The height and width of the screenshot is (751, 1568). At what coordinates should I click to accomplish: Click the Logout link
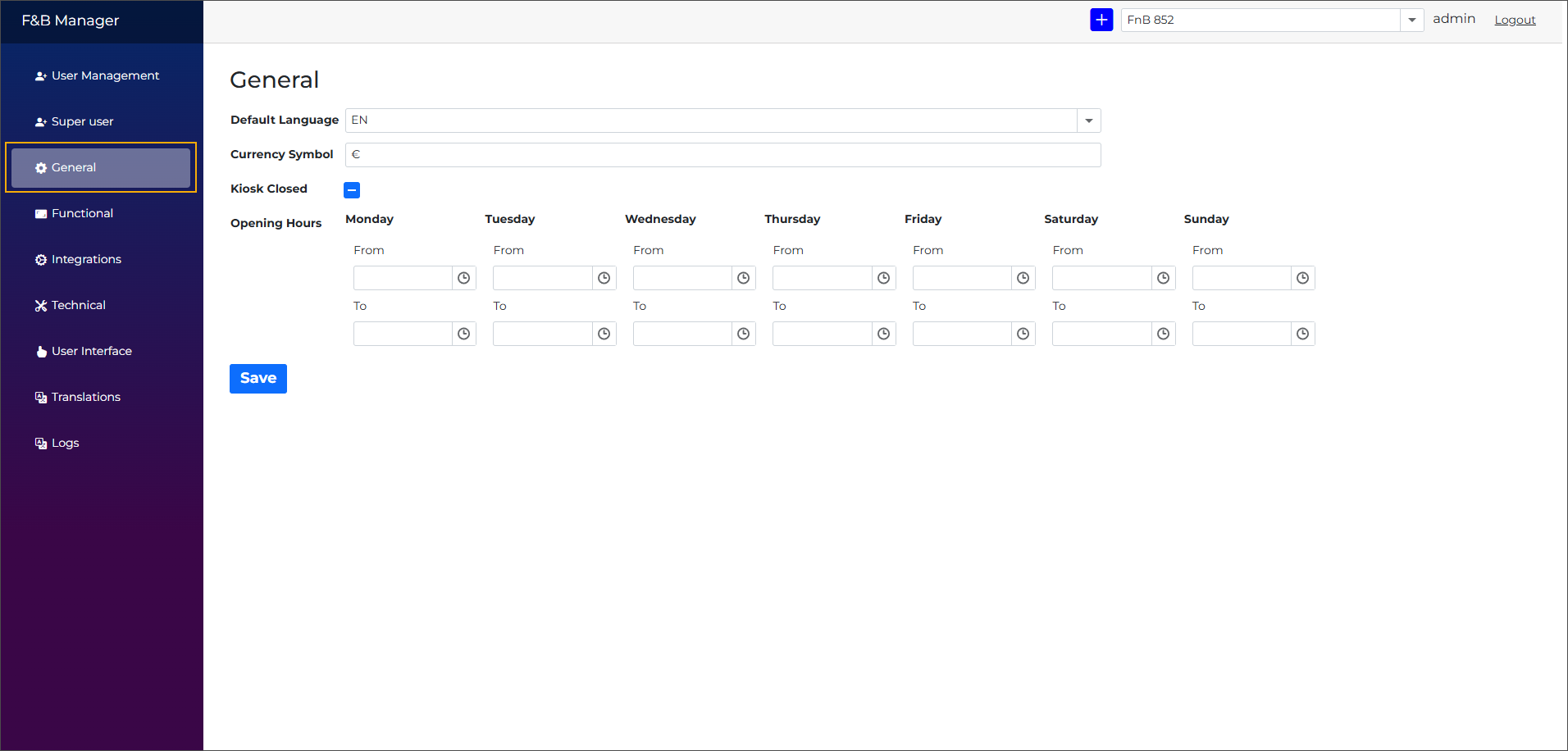pyautogui.click(x=1515, y=20)
